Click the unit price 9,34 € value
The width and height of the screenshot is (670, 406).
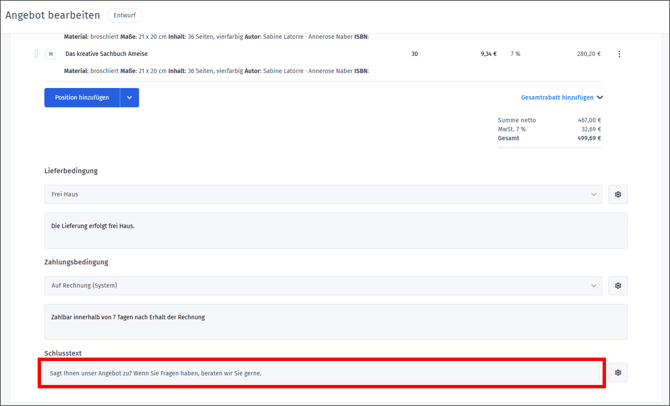(x=488, y=54)
